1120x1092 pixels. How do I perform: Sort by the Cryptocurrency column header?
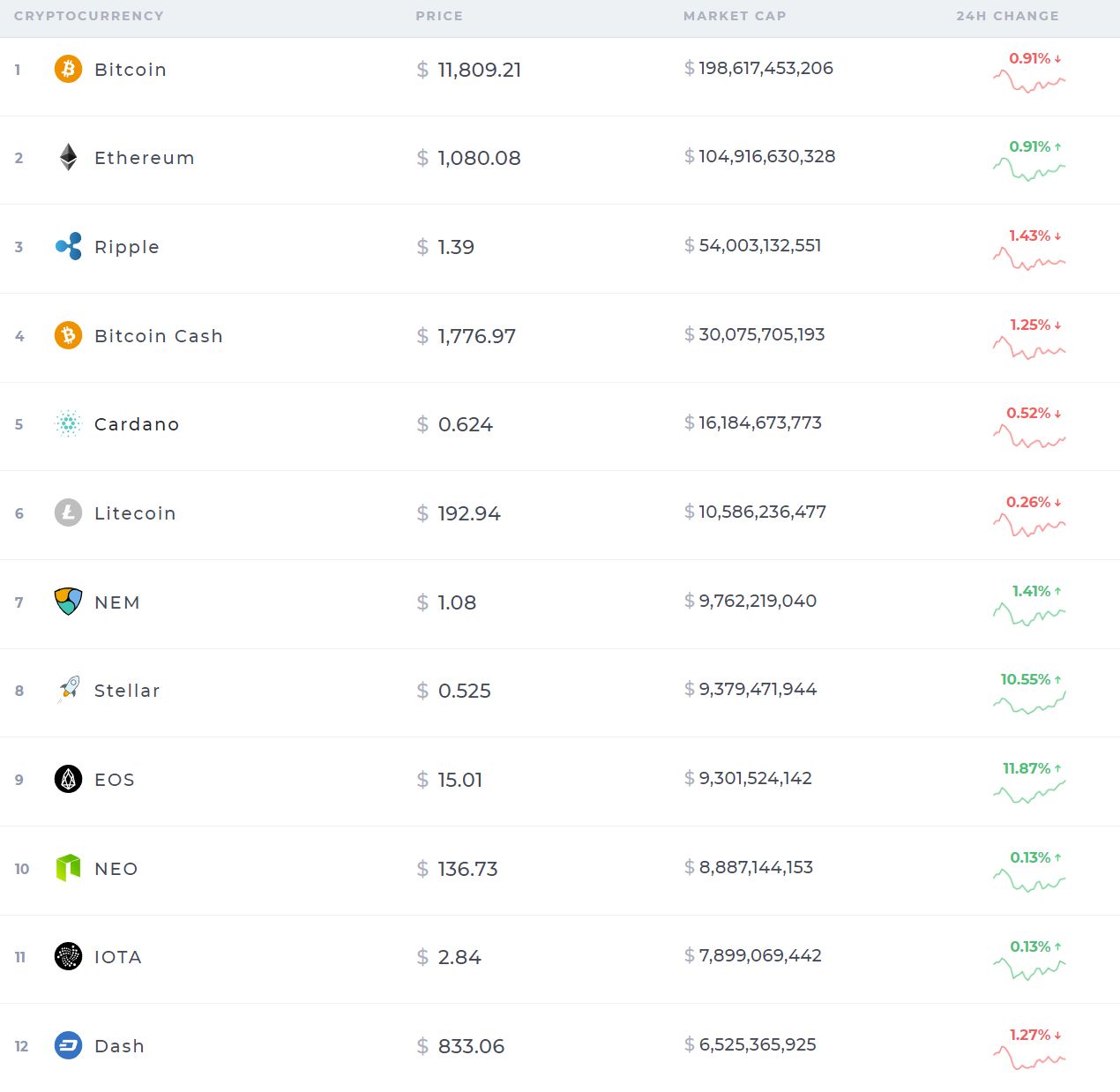tap(89, 16)
